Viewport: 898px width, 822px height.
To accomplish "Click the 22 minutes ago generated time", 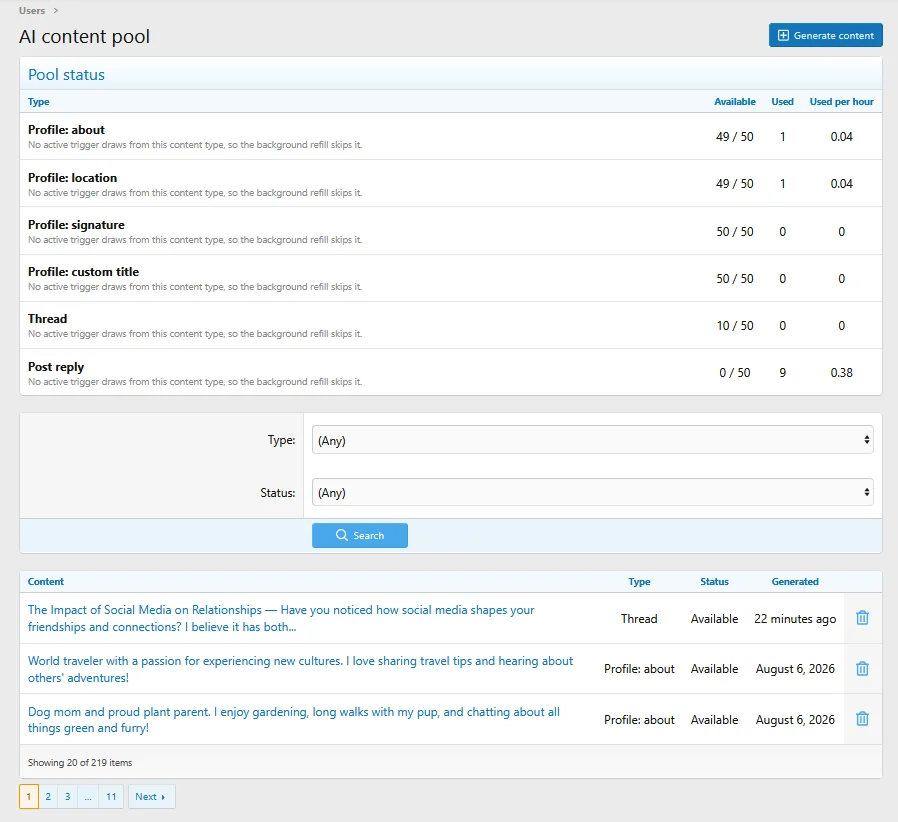I will 795,619.
